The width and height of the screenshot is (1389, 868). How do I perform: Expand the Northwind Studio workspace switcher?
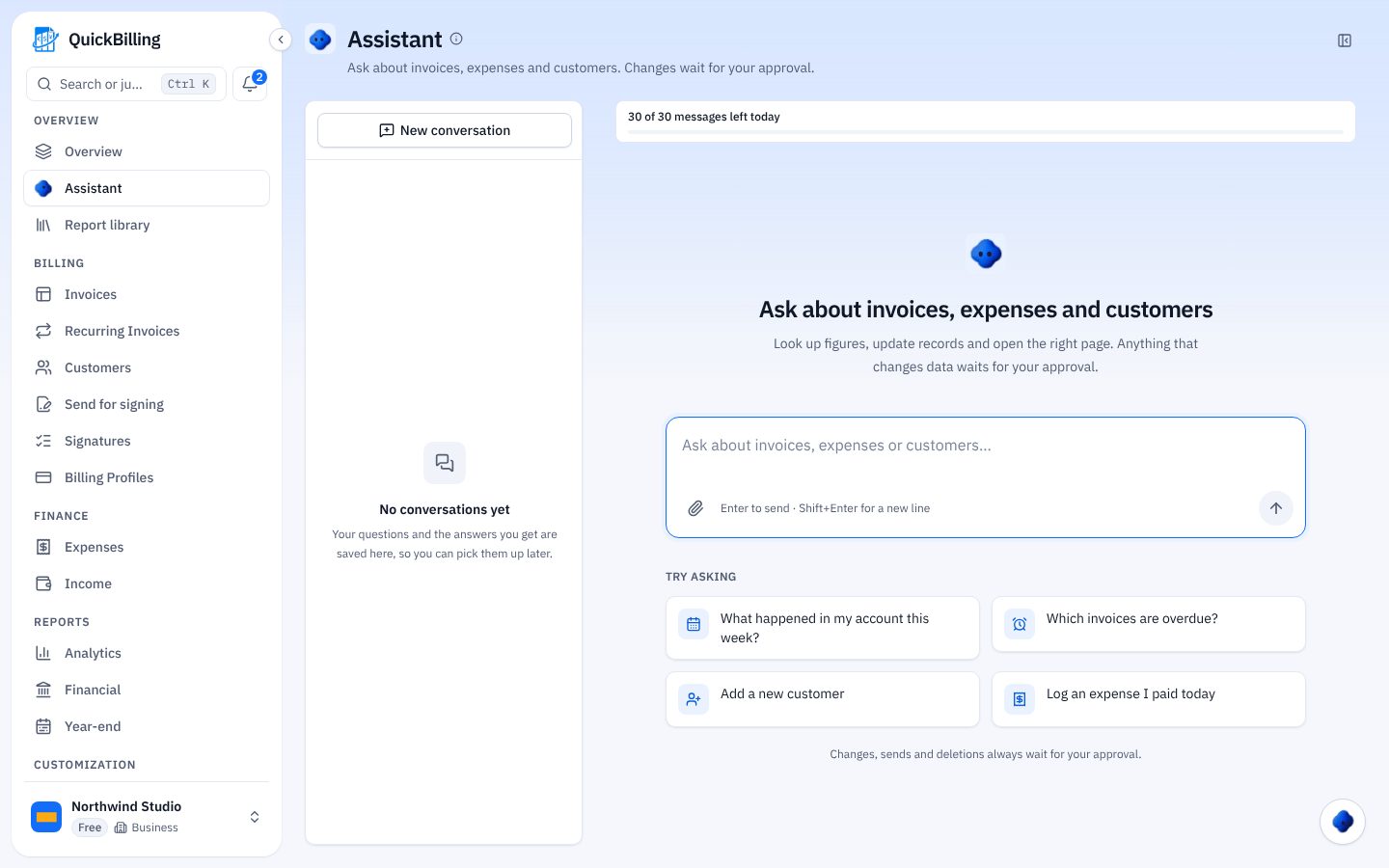click(x=147, y=817)
